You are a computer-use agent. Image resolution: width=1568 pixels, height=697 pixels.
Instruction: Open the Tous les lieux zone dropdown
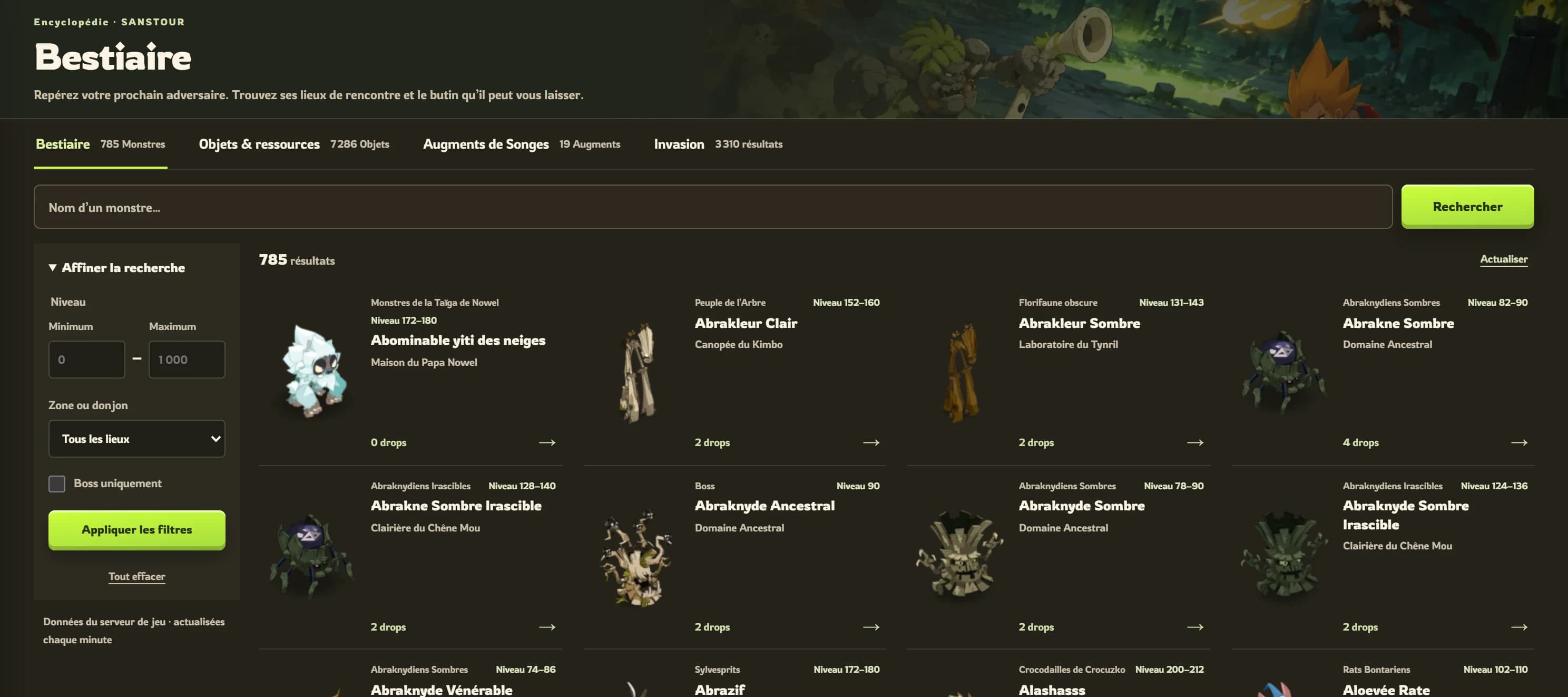(137, 439)
